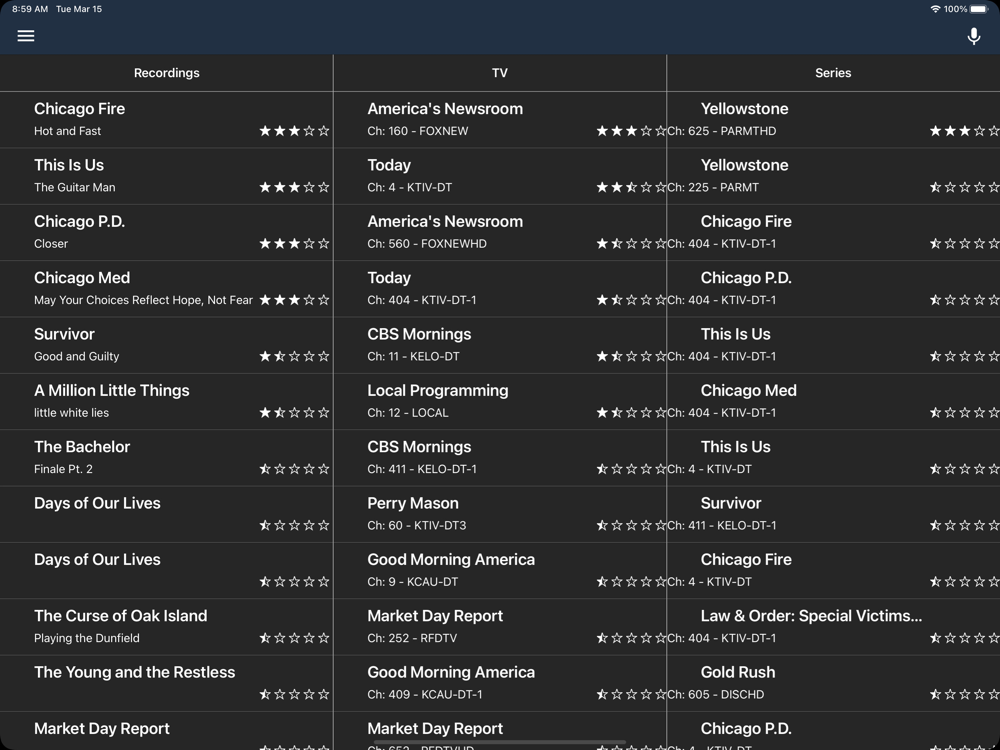Open Chicago P.D. series Ch: 404
Viewport: 1000px width, 750px height.
[834, 288]
